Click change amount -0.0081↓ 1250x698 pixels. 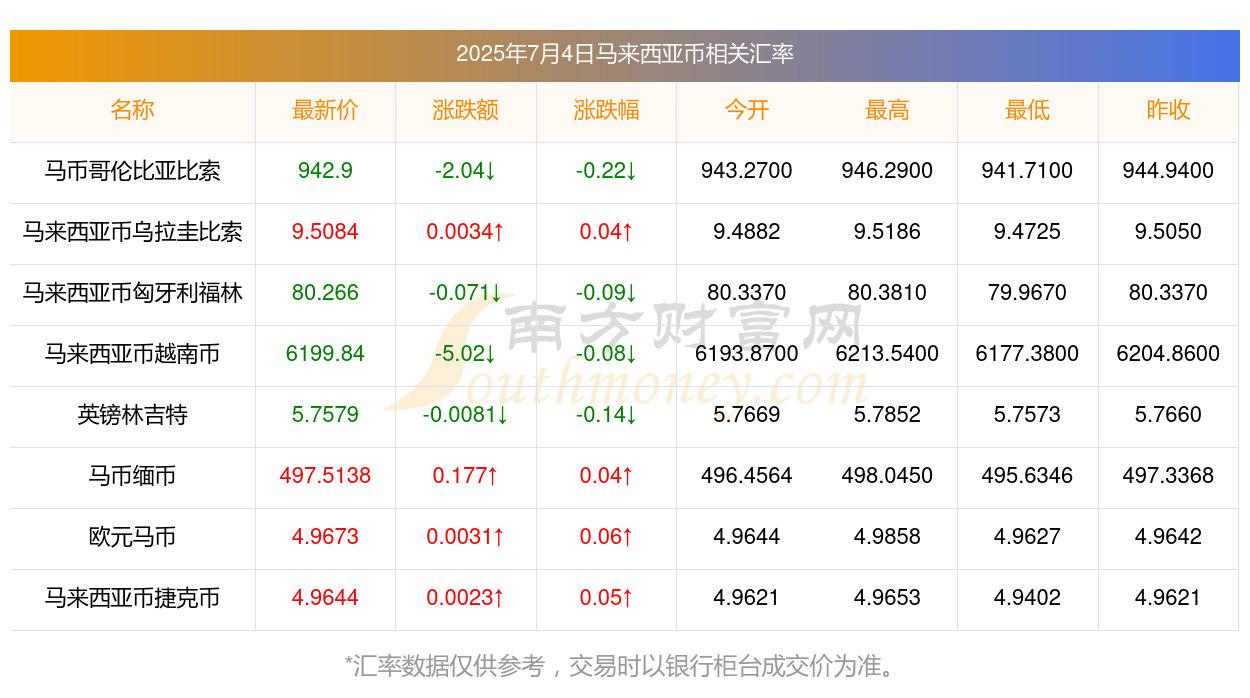click(466, 415)
